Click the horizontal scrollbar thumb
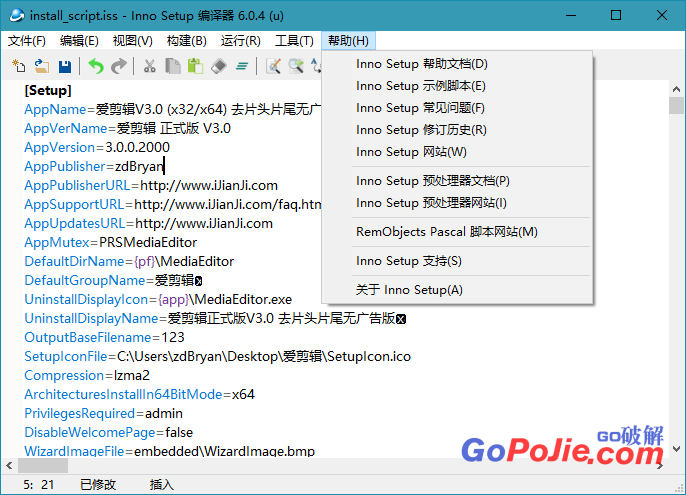This screenshot has height=495, width=686. (43, 465)
